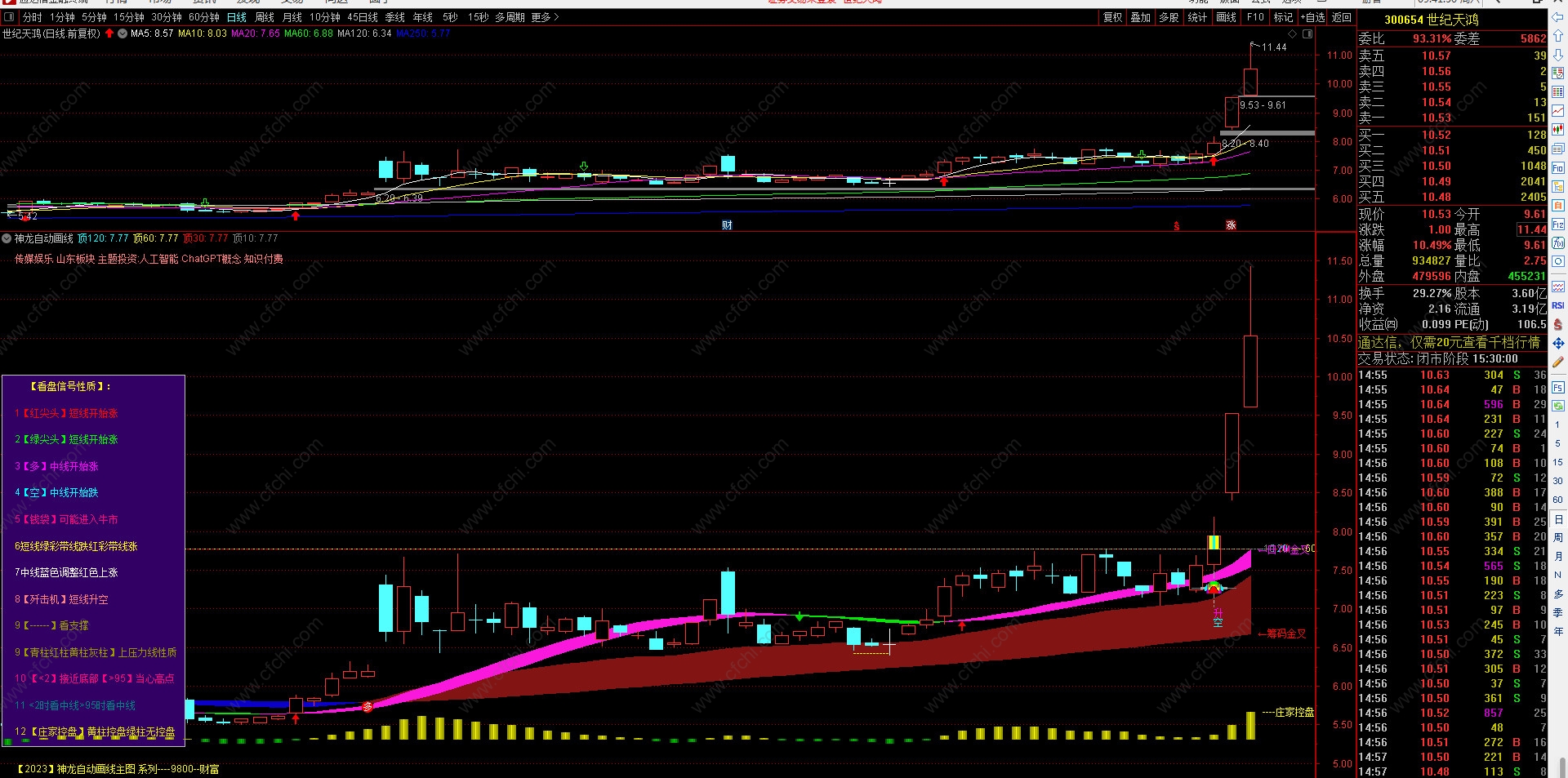Click the red $ marker below main chart

[1177, 225]
